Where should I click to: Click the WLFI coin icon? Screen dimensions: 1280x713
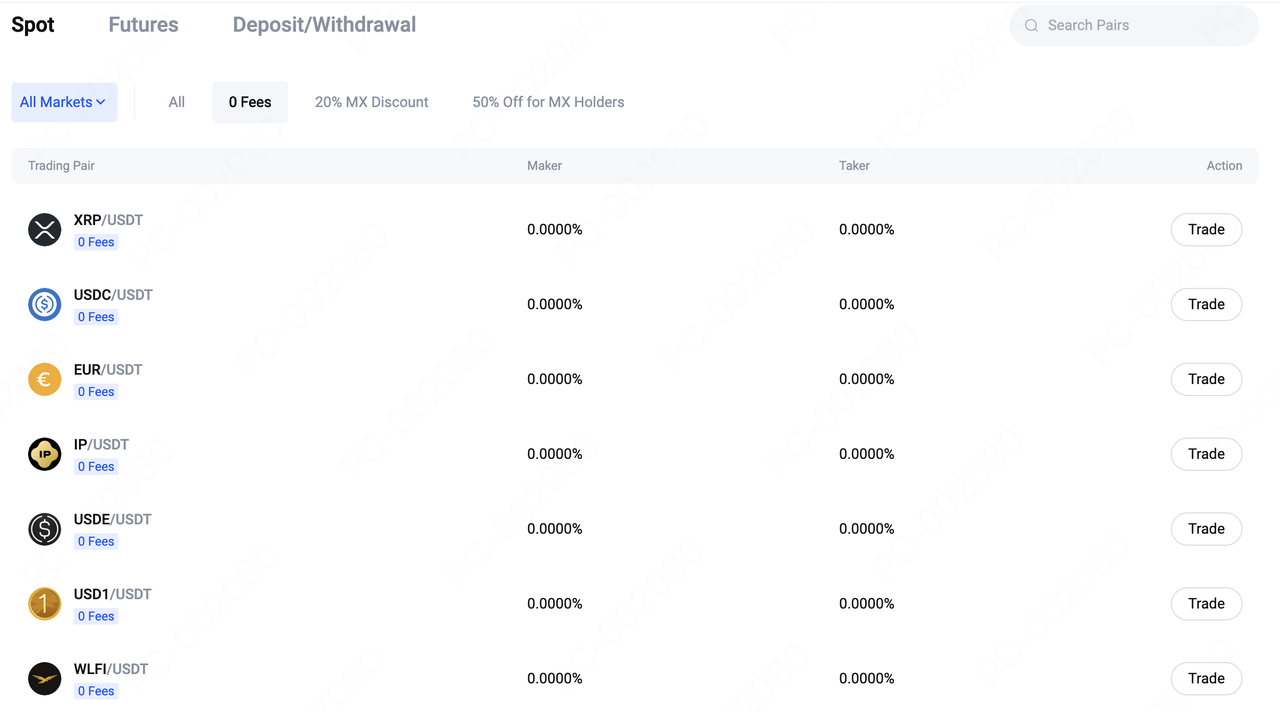(x=45, y=679)
